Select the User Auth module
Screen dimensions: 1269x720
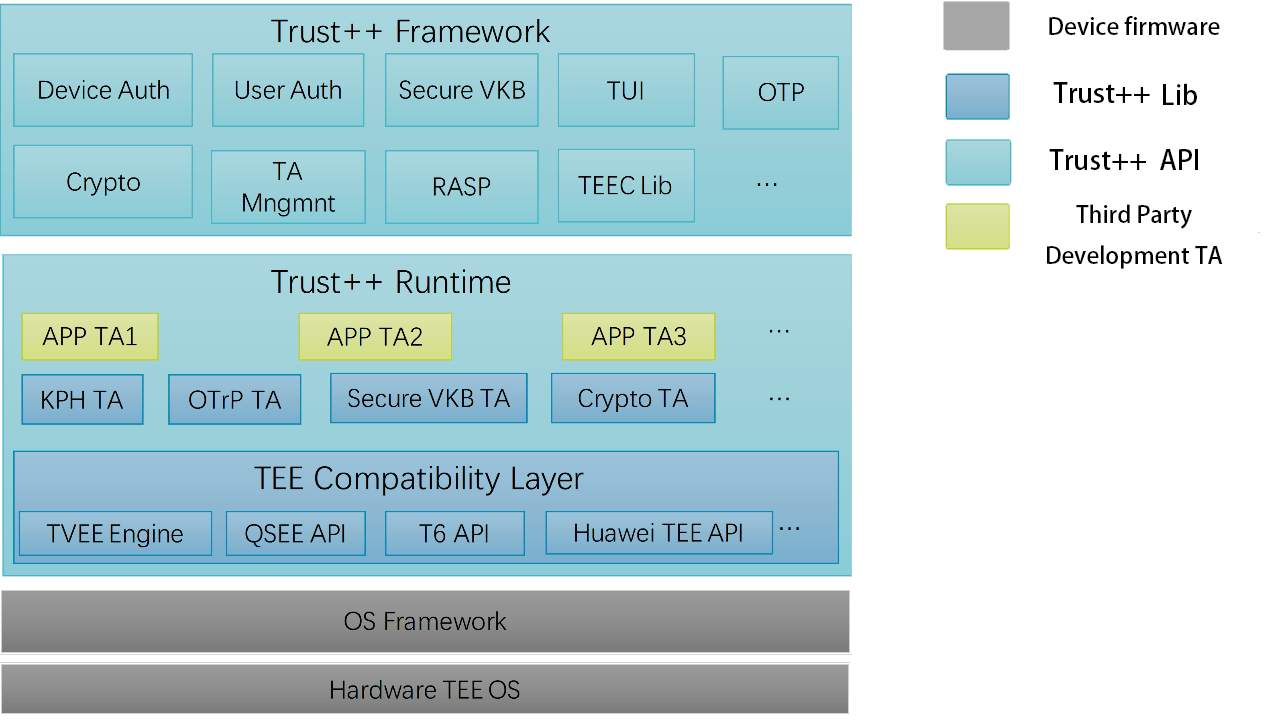pos(288,91)
